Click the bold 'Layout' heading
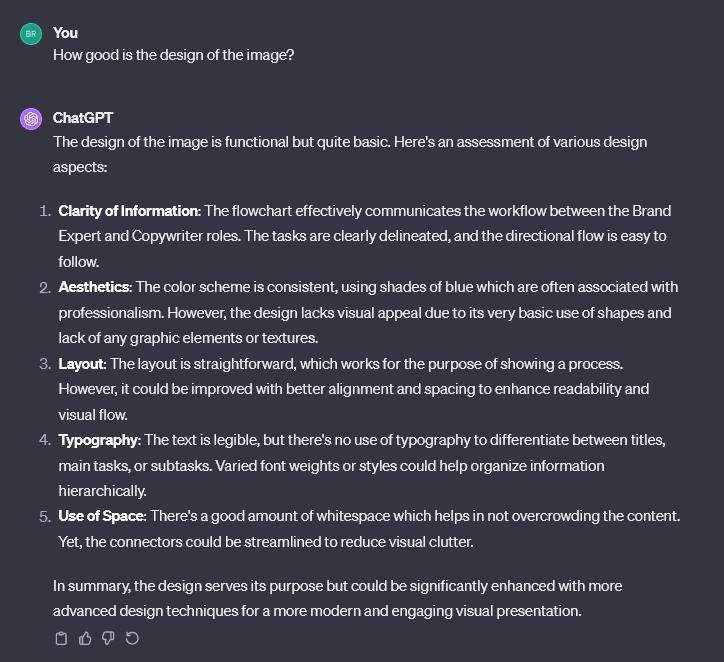724x662 pixels. pos(81,363)
